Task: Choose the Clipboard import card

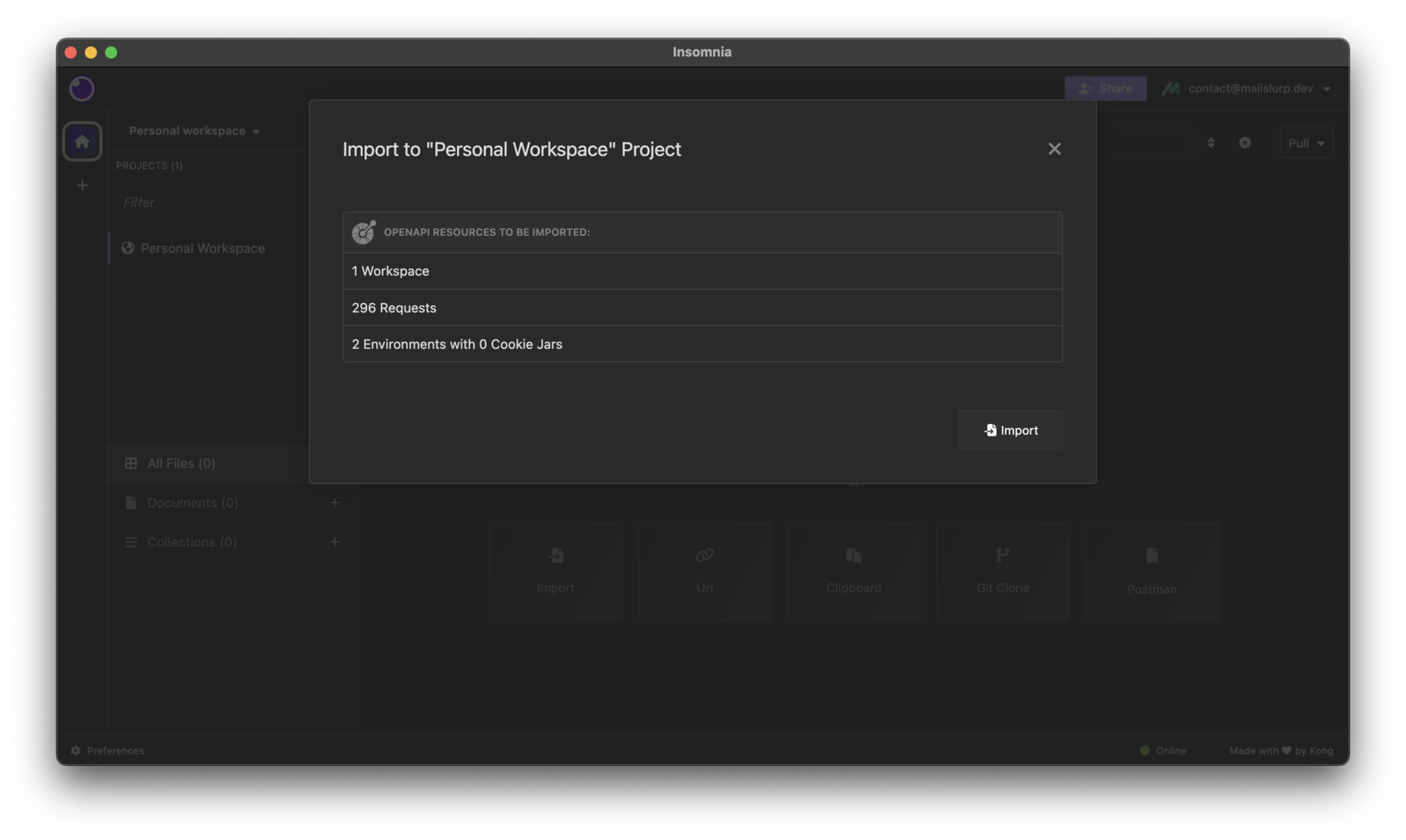Action: click(x=854, y=571)
